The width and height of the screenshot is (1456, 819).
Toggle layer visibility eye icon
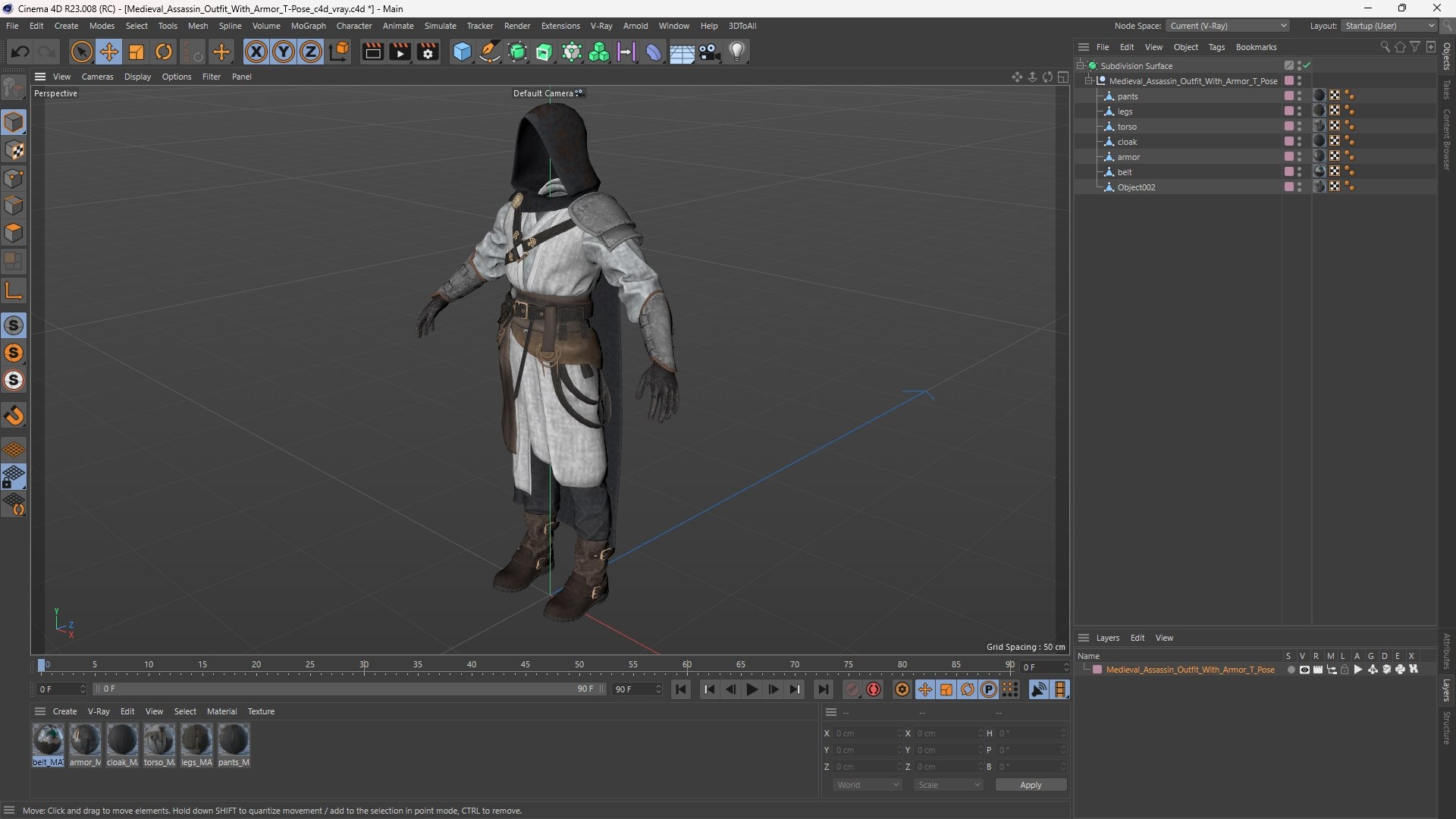click(x=1304, y=670)
